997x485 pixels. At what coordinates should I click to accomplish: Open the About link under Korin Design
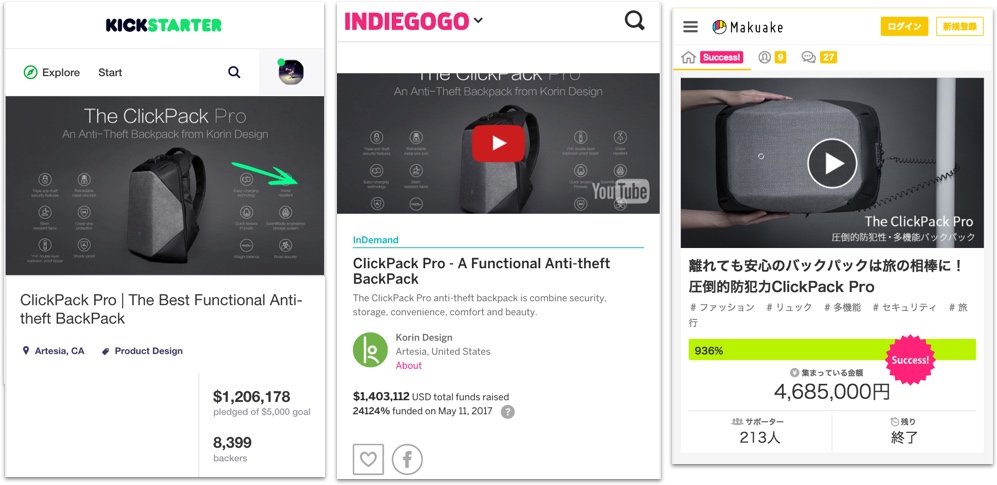click(x=409, y=365)
